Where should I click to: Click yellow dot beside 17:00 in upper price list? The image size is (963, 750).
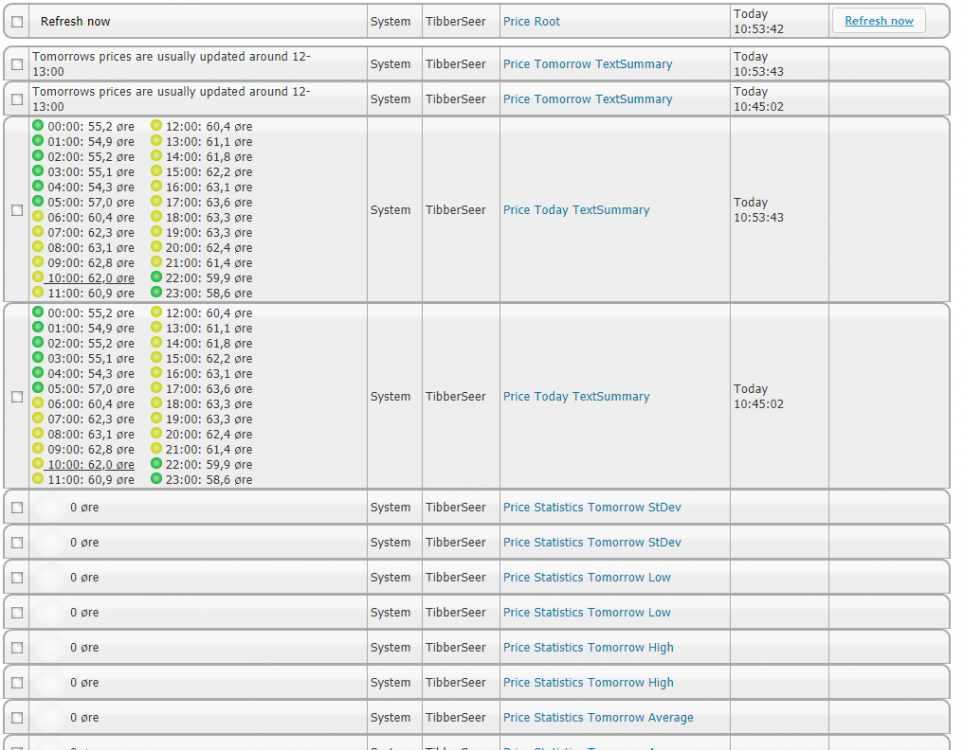point(156,202)
